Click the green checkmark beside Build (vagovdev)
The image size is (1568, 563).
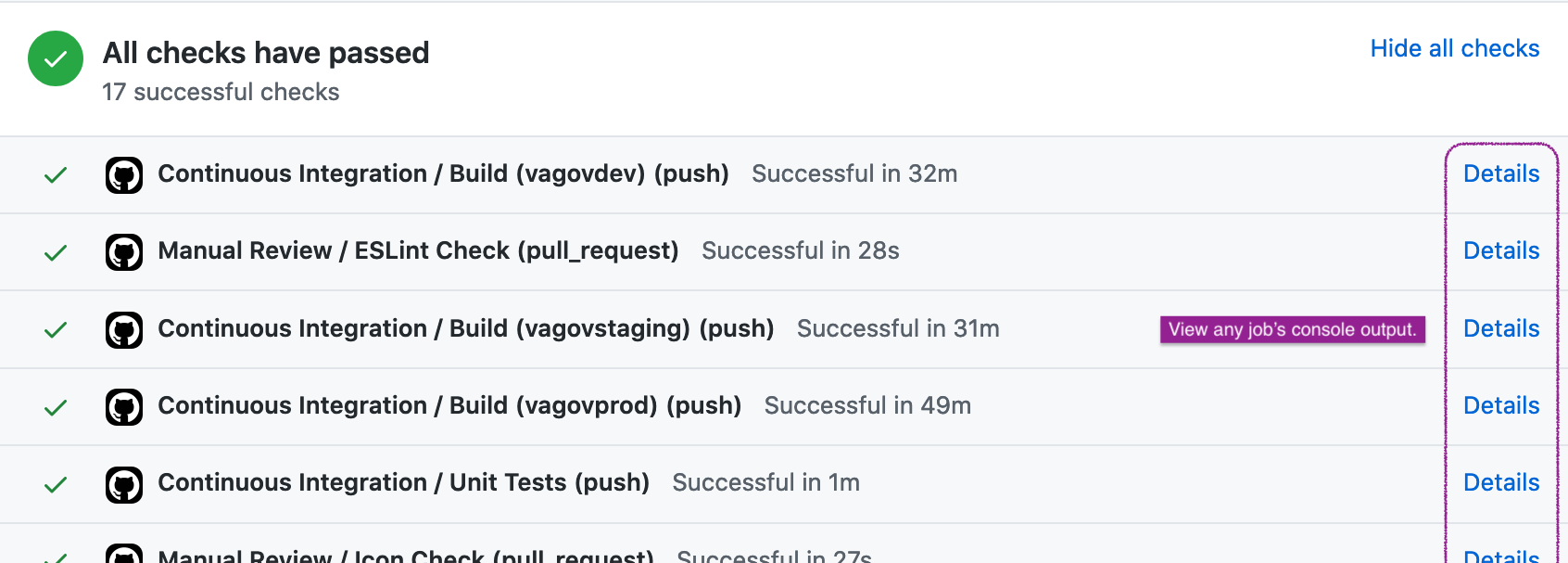[55, 174]
